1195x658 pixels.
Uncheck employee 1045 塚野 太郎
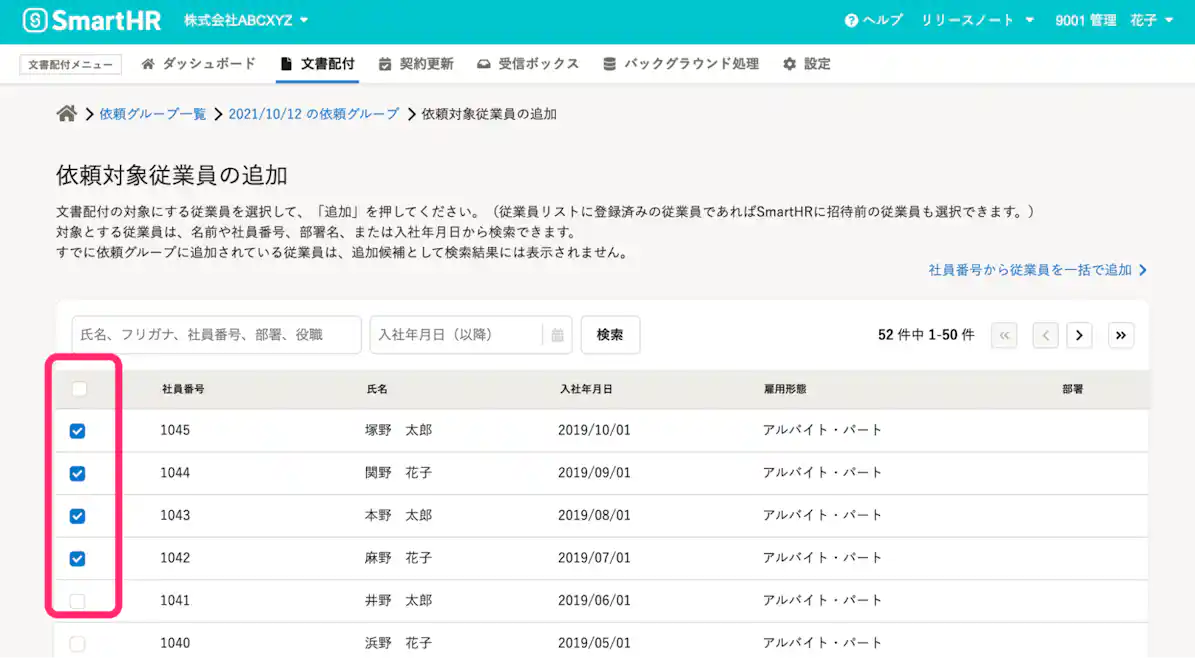77,431
